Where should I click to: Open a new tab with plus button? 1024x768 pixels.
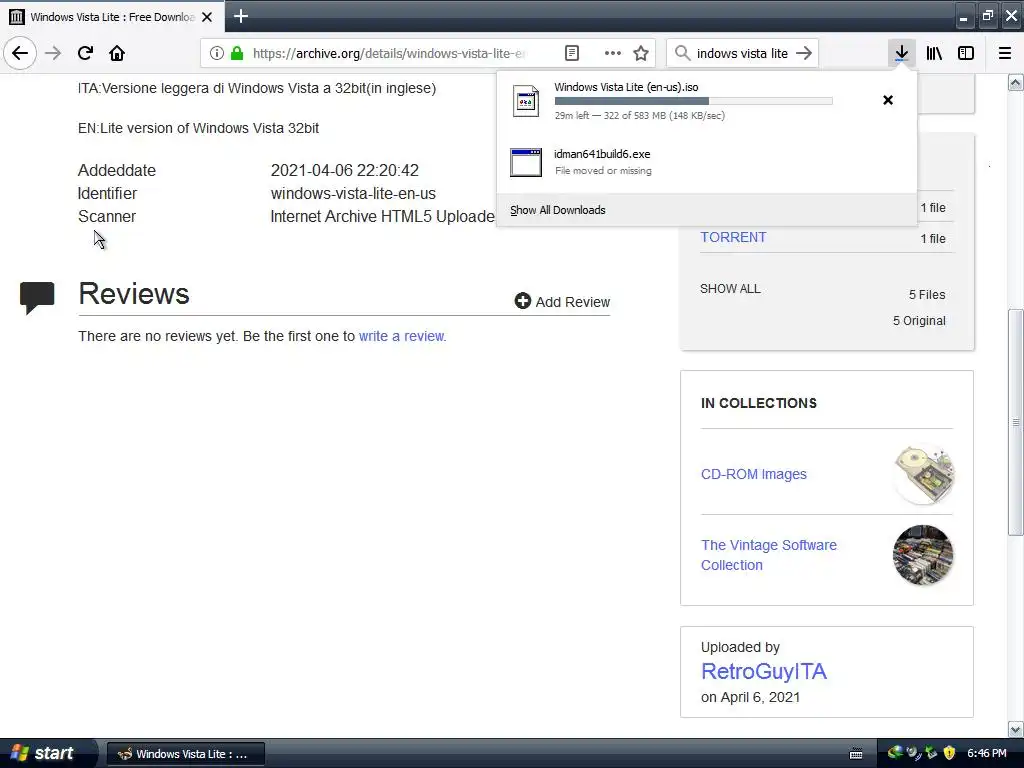point(240,16)
